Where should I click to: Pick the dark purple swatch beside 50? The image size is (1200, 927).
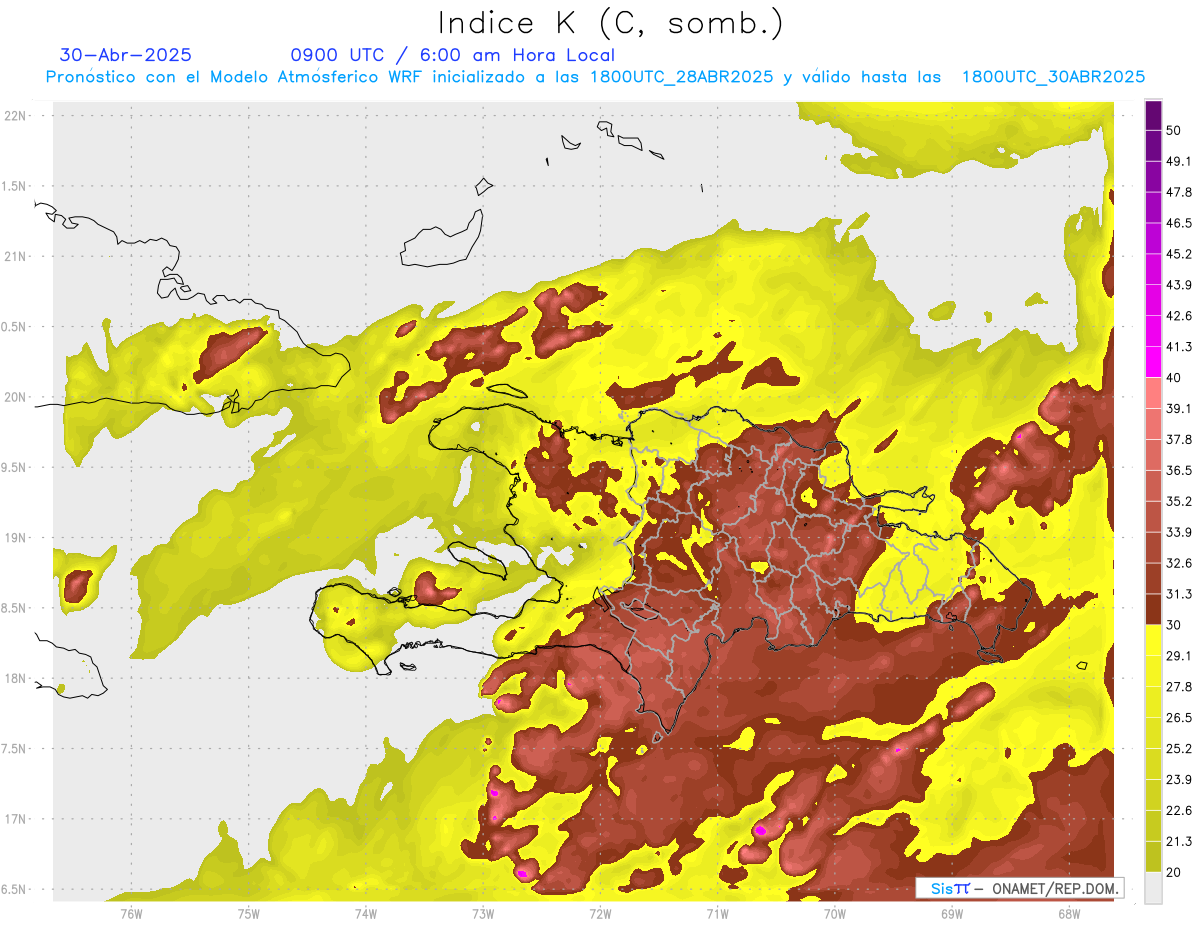click(x=1153, y=115)
